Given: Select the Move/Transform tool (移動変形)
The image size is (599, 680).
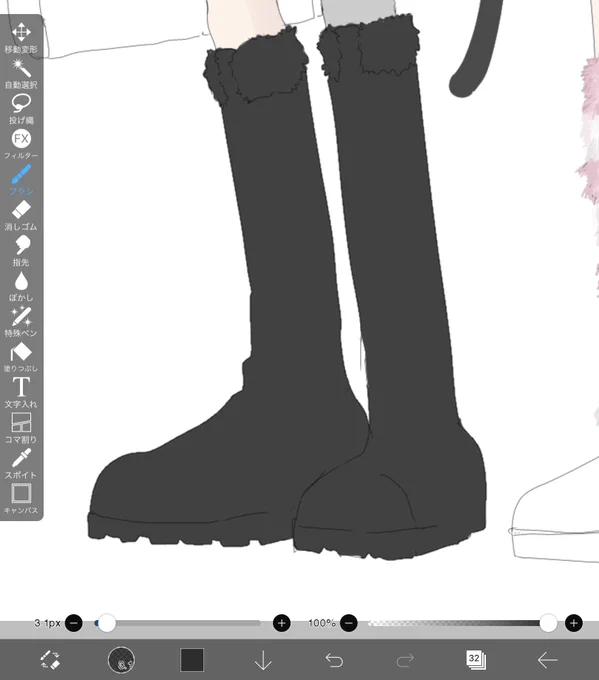Looking at the screenshot, I should coord(21,37).
